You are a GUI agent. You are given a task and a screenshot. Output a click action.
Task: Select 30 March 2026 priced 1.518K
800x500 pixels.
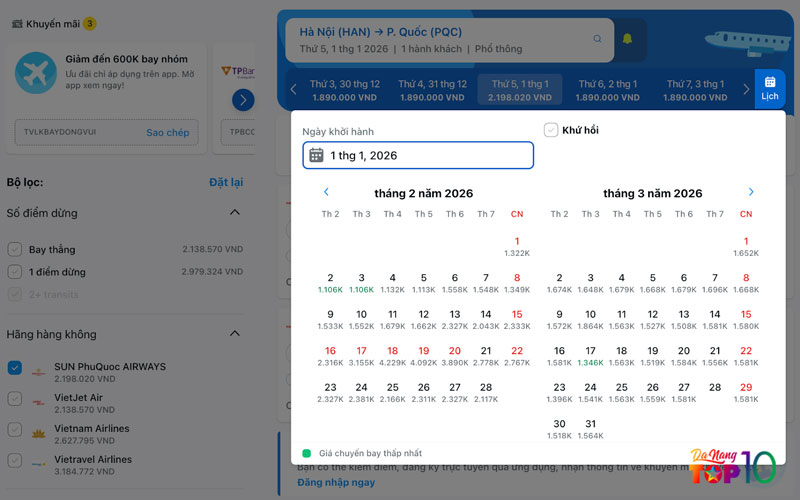(x=559, y=429)
